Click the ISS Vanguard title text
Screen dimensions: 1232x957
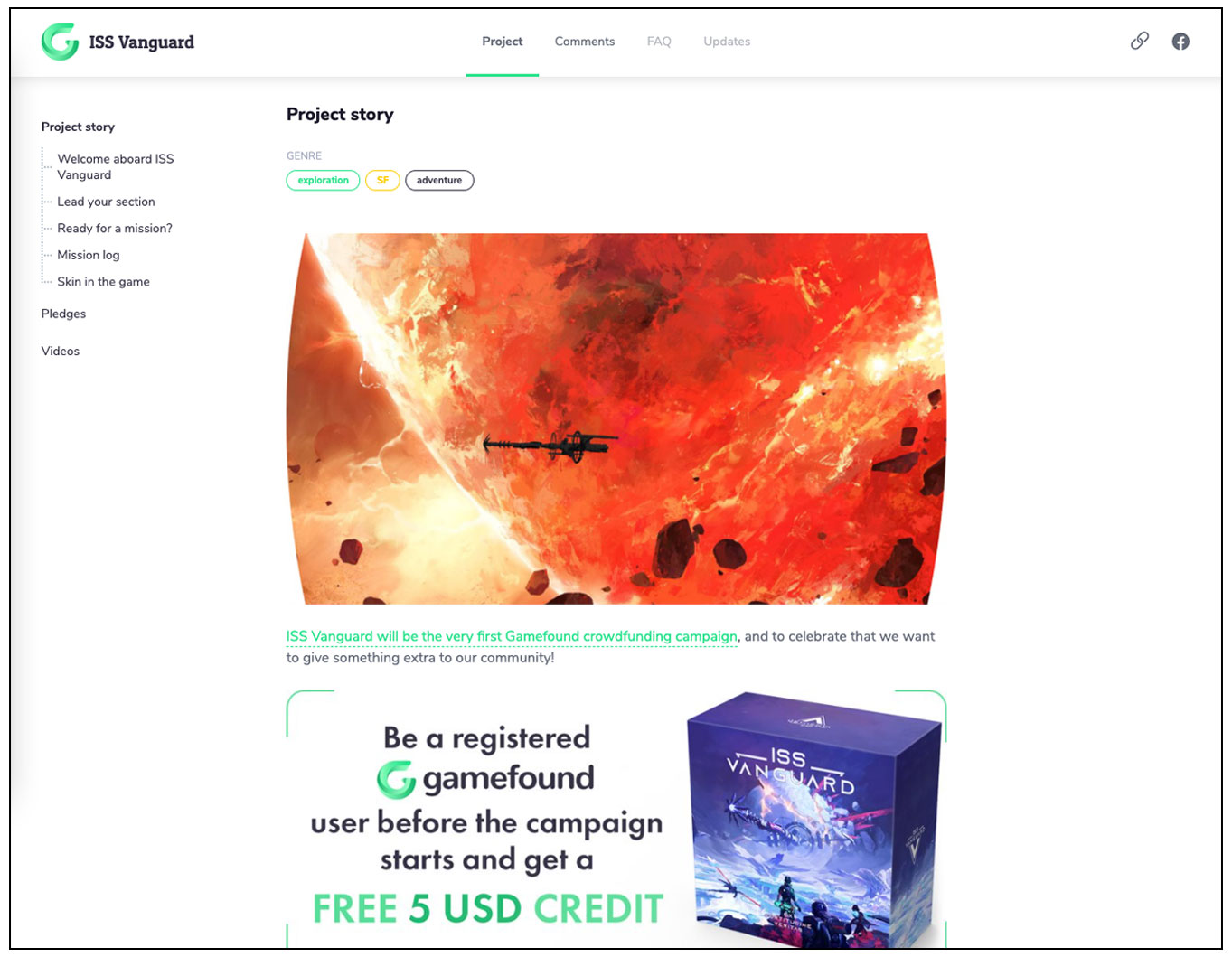pyautogui.click(x=141, y=42)
